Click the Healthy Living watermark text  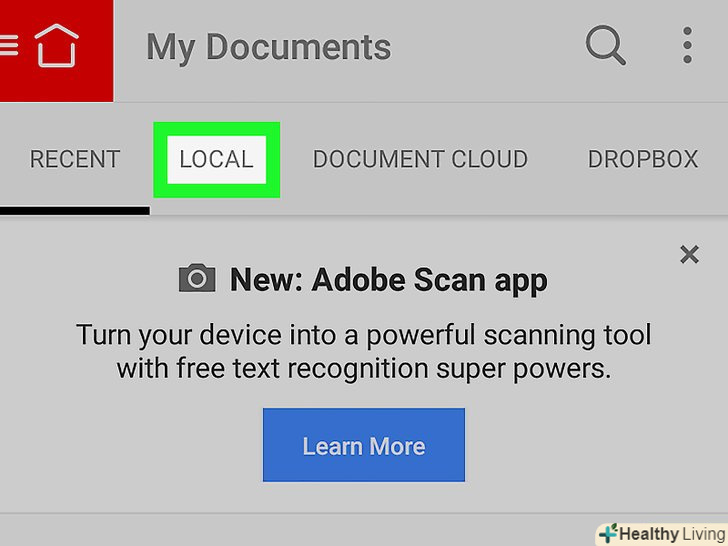pyautogui.click(x=668, y=533)
